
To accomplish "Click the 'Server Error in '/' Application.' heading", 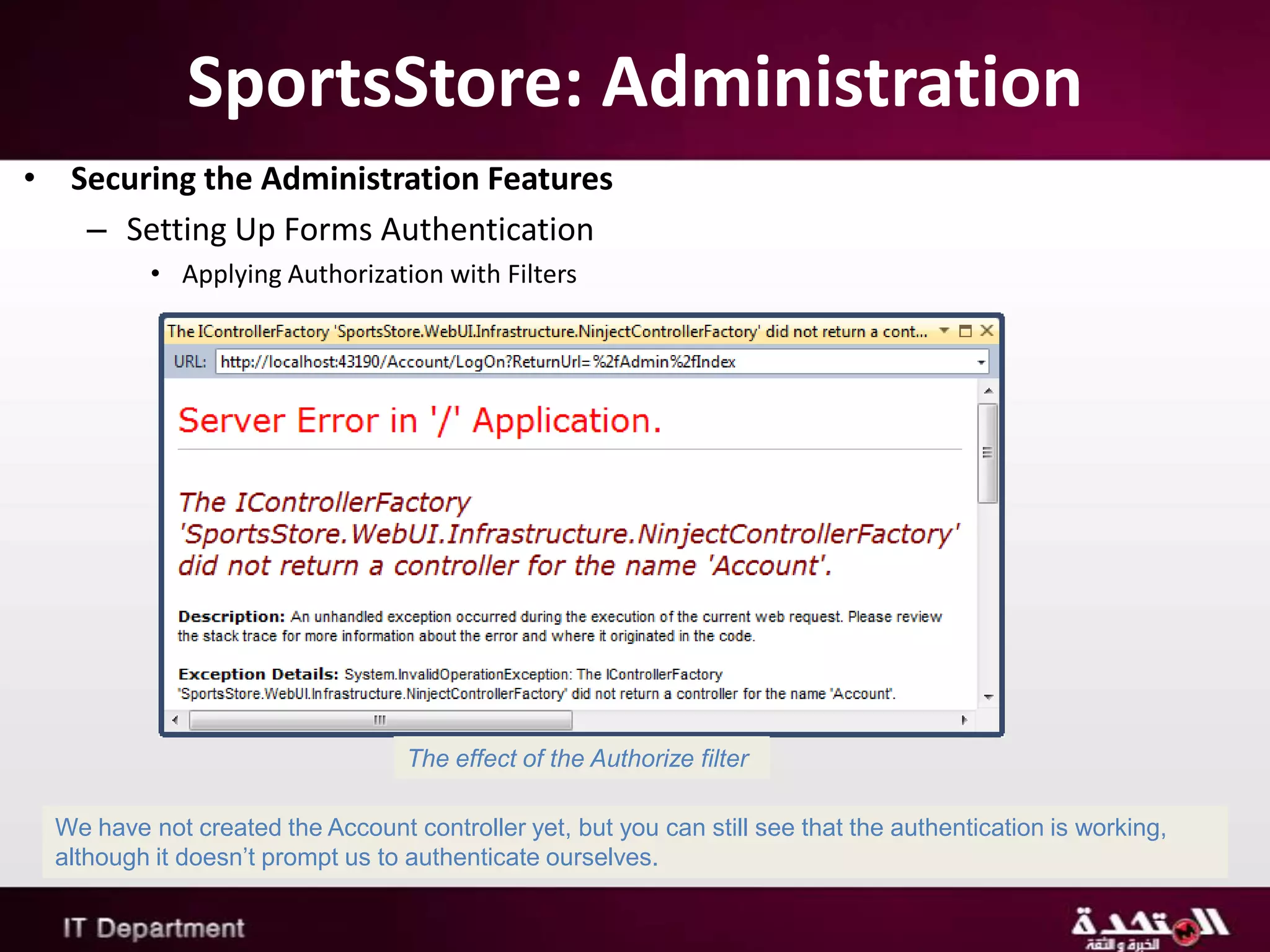I will tap(420, 421).
